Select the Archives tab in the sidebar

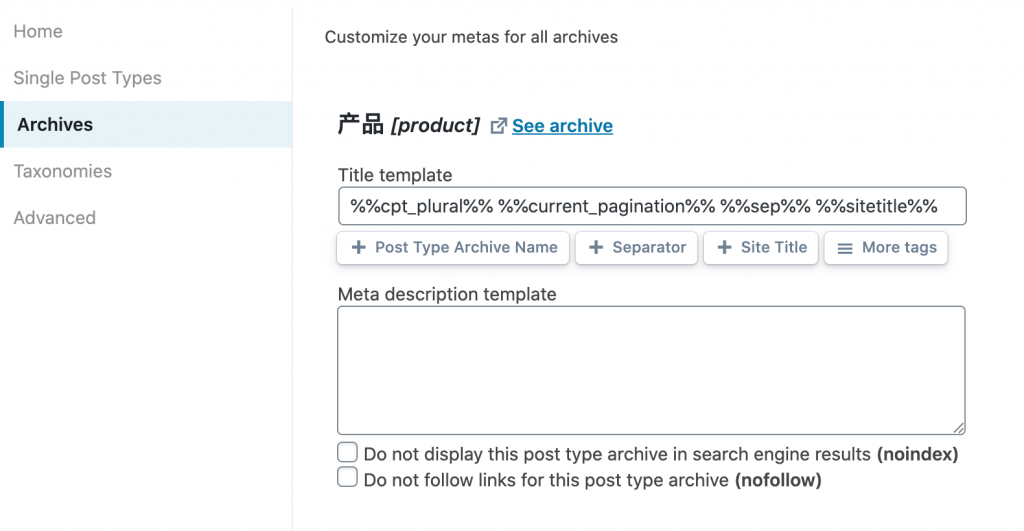(55, 125)
